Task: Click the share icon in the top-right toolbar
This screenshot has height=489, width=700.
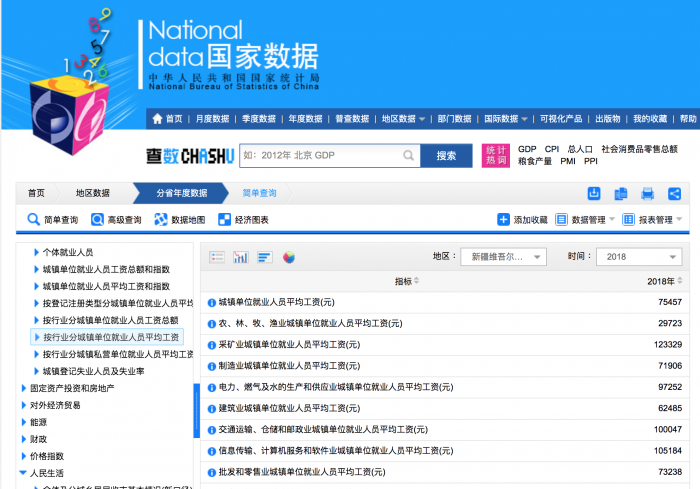Action: [x=674, y=193]
